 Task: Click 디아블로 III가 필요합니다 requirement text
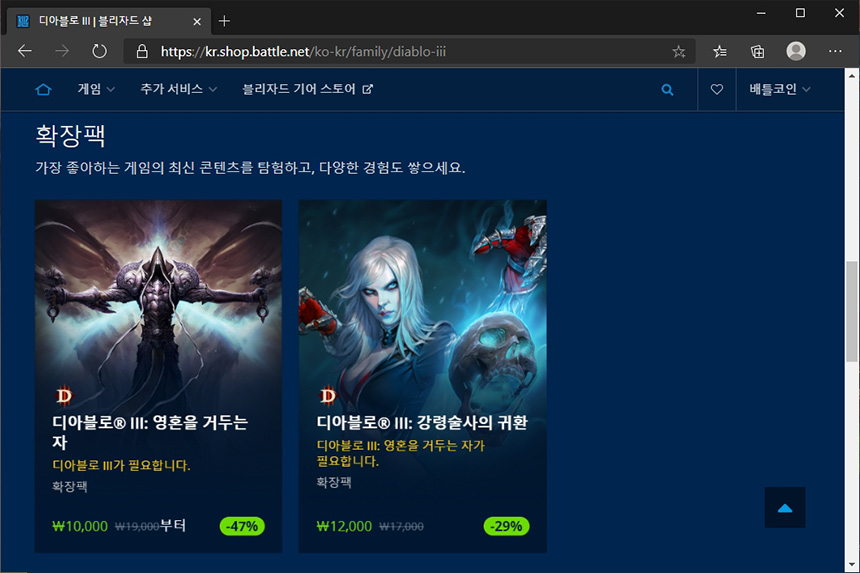coord(121,466)
